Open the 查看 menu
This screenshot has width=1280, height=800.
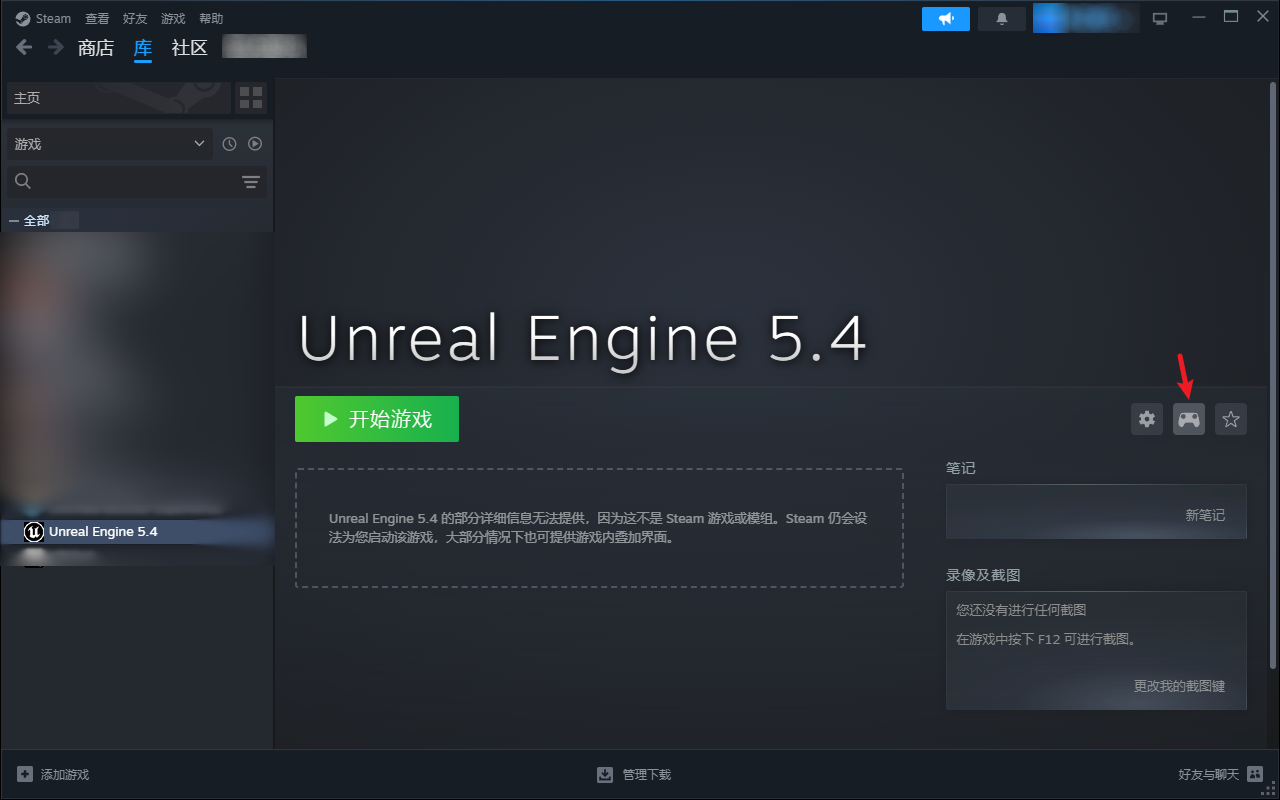pyautogui.click(x=97, y=18)
